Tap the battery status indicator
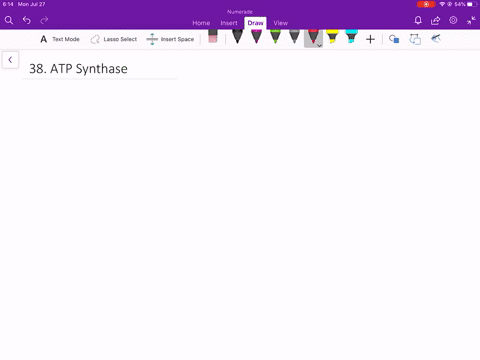This screenshot has height=360, width=480. [471, 4]
